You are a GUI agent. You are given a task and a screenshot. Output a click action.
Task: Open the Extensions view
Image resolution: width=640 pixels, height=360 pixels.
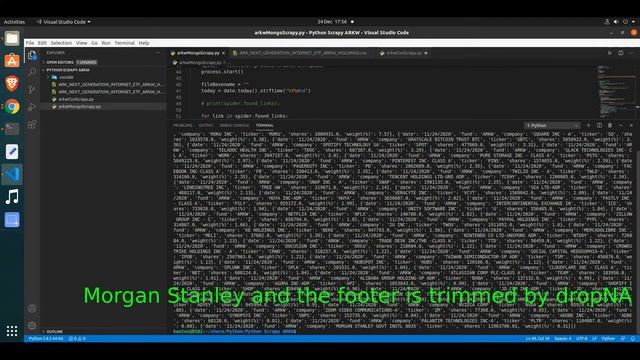(32, 124)
